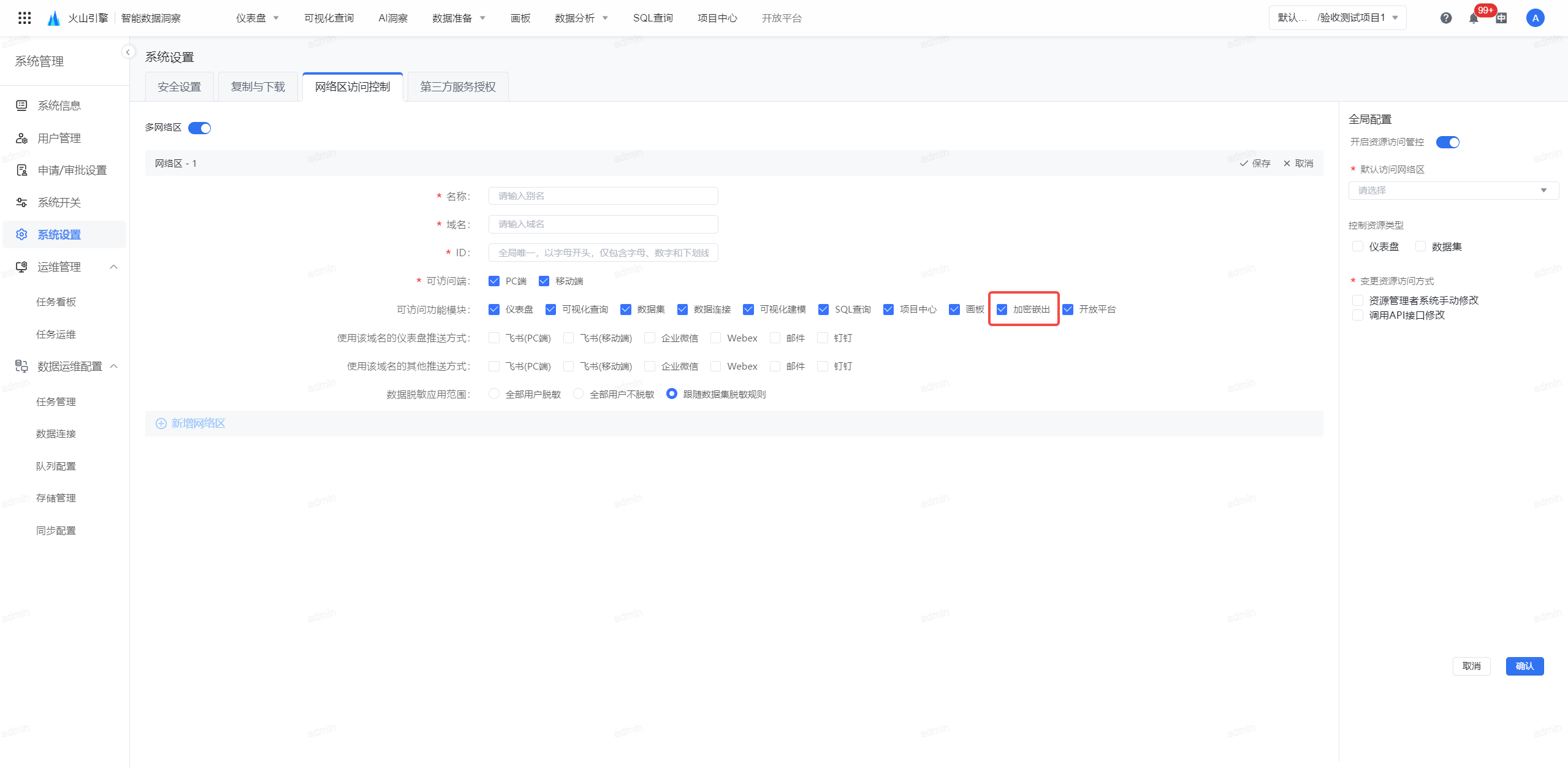This screenshot has width=1568, height=768.
Task: Open the app grid launcher icon
Action: [25, 18]
